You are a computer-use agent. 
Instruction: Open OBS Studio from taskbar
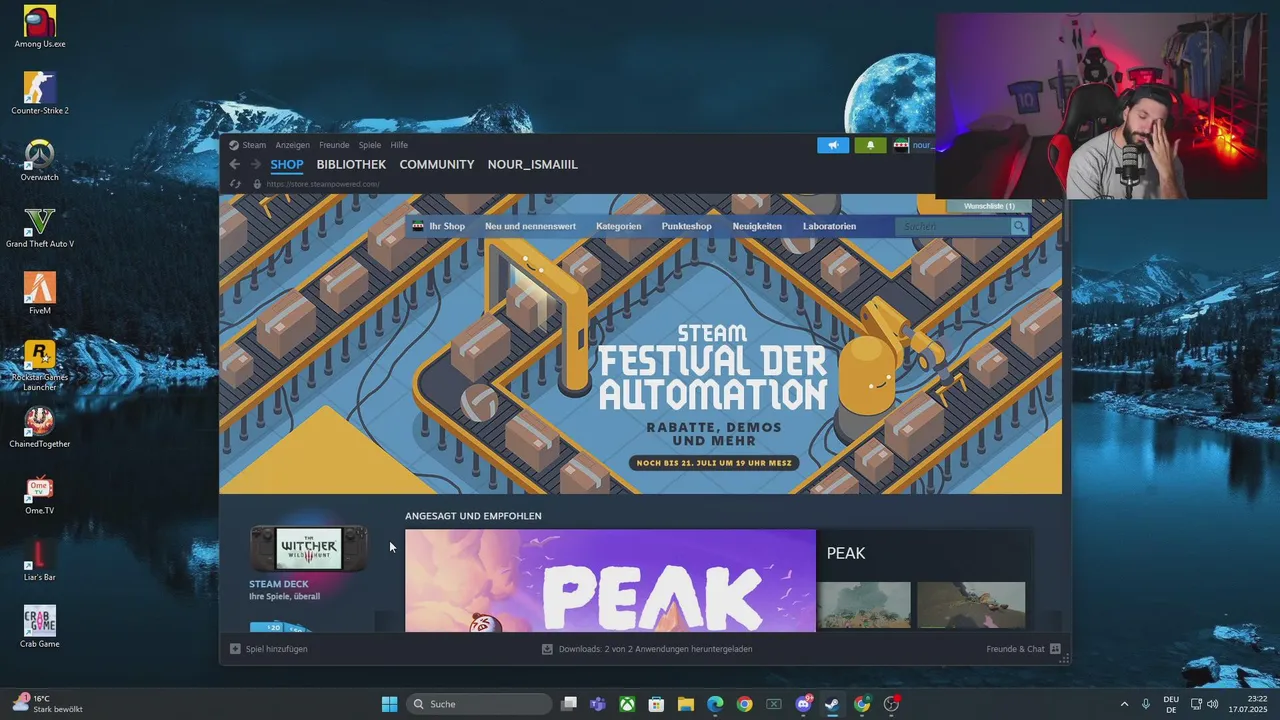coord(891,704)
